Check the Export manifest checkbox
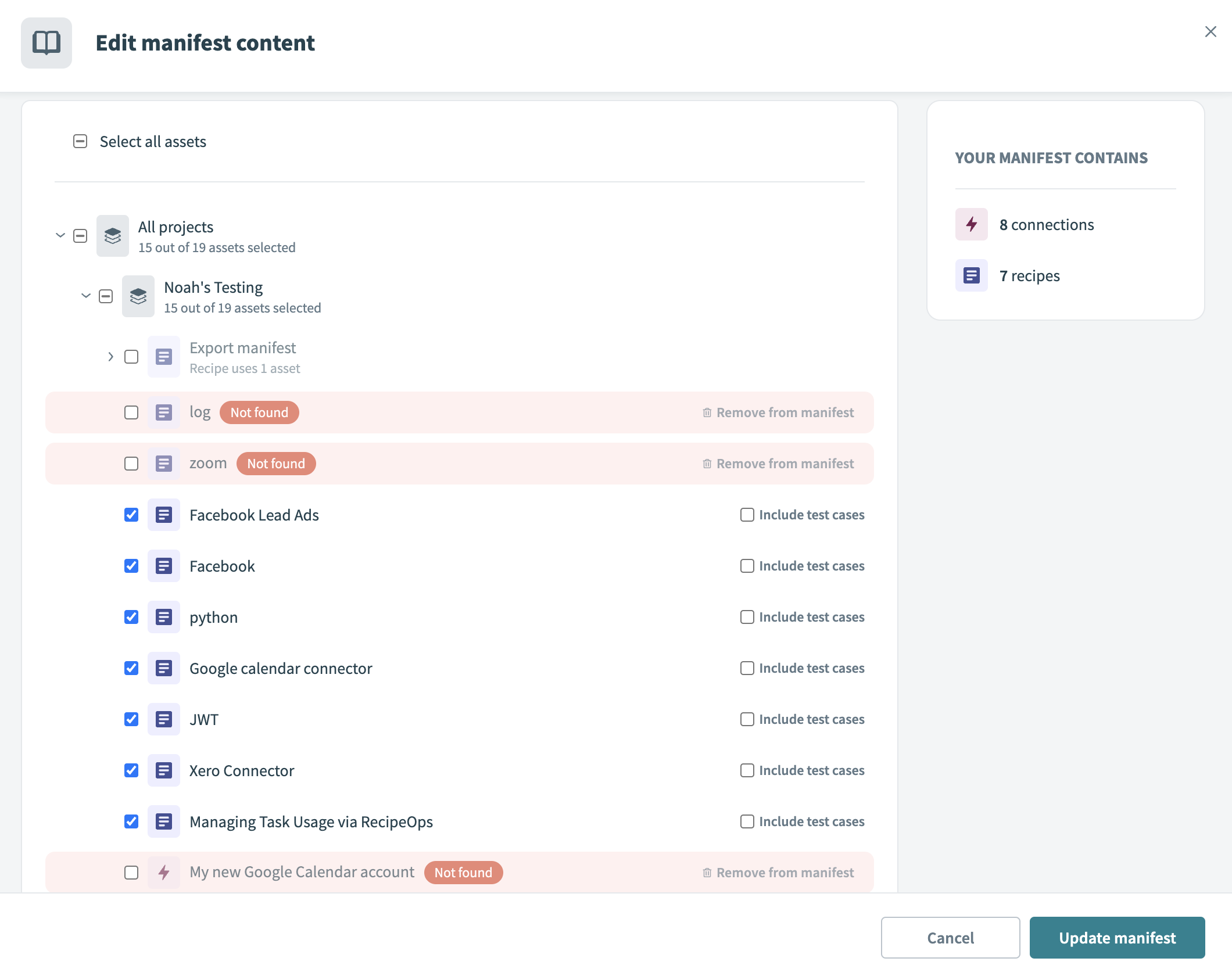Screen dimensions: 1232x976 pyautogui.click(x=131, y=357)
